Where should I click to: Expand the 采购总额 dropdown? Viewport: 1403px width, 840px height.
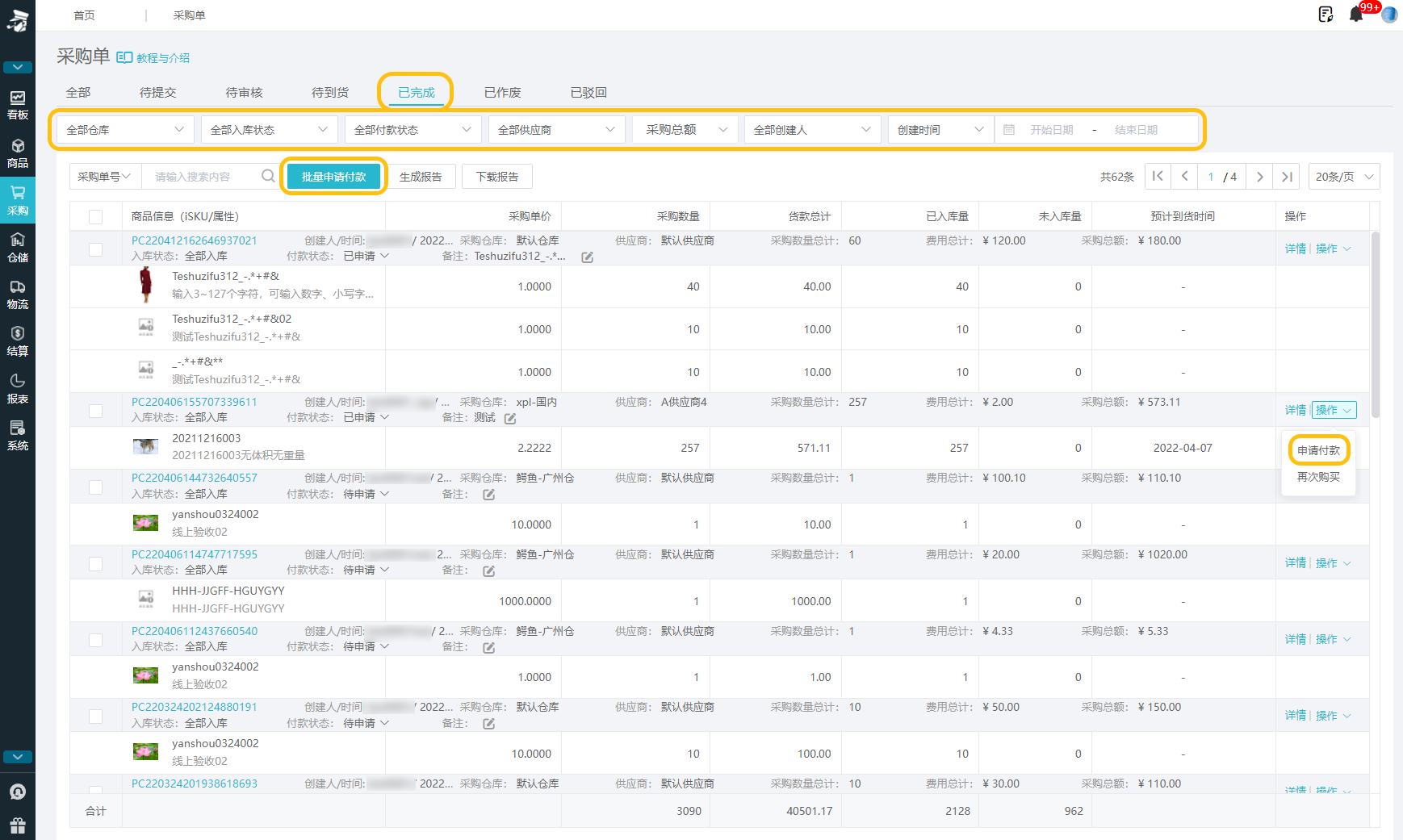(685, 129)
